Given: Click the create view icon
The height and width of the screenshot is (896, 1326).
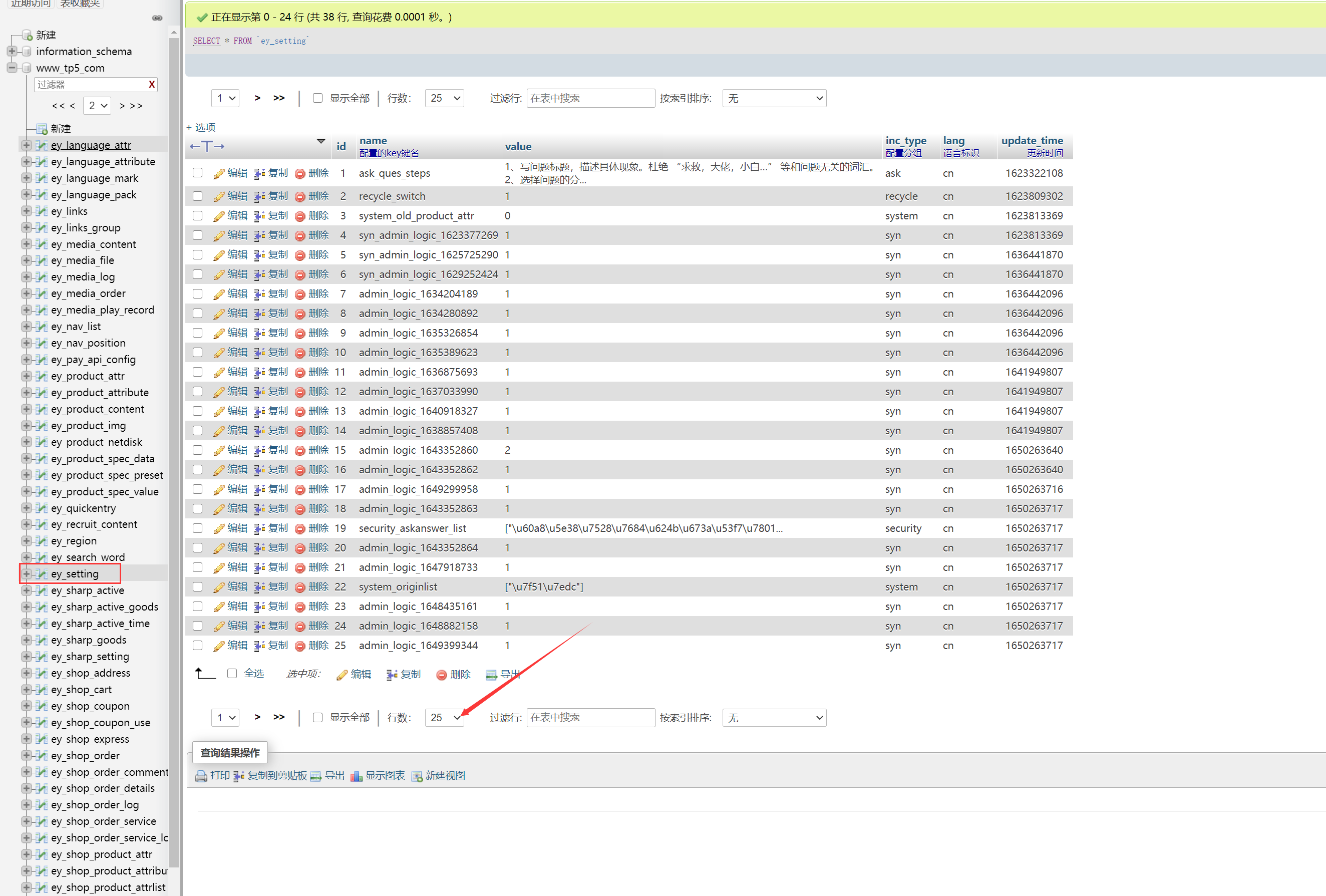Looking at the screenshot, I should tap(417, 776).
